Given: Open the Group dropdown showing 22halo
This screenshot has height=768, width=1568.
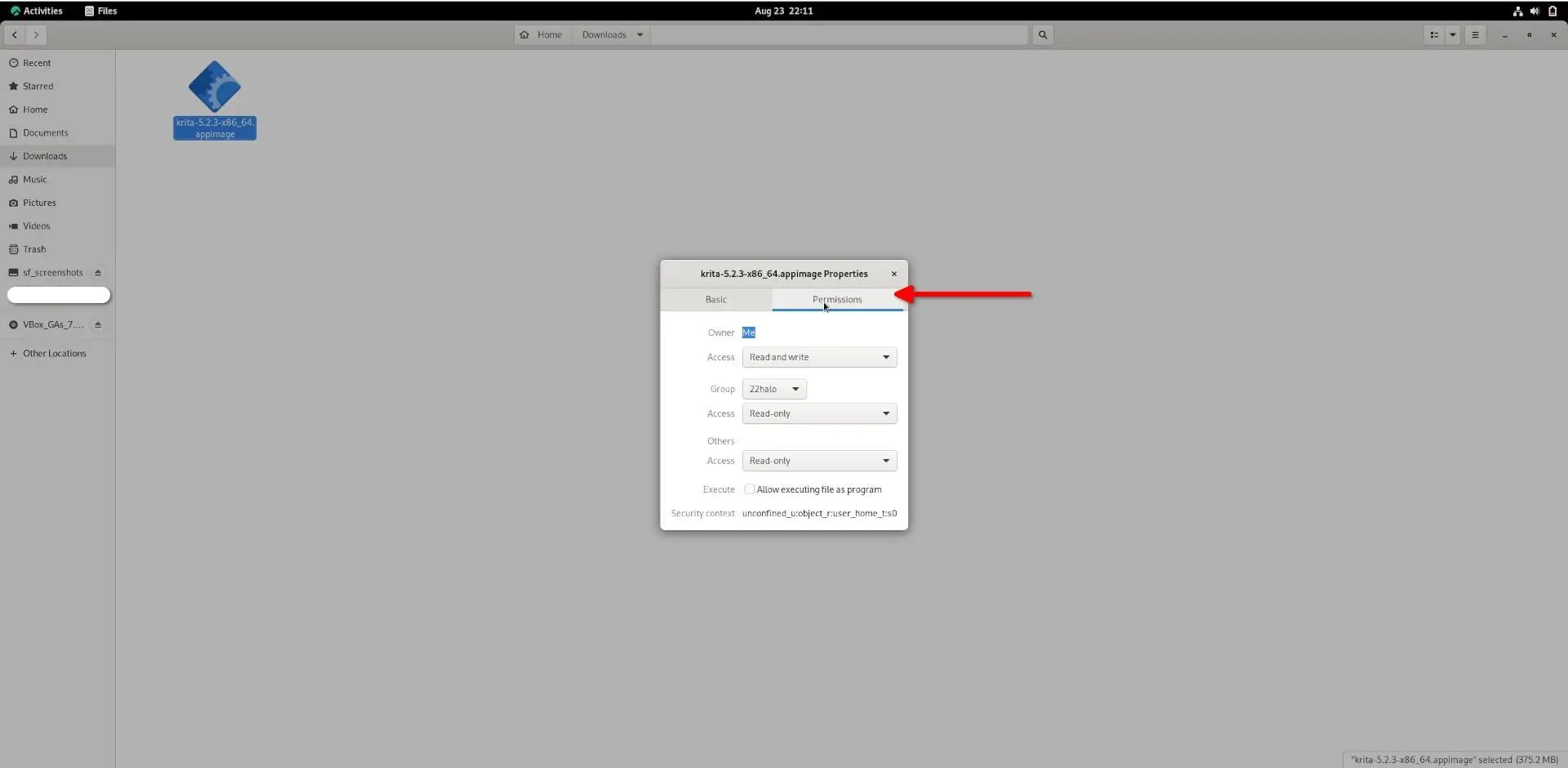Looking at the screenshot, I should point(773,389).
